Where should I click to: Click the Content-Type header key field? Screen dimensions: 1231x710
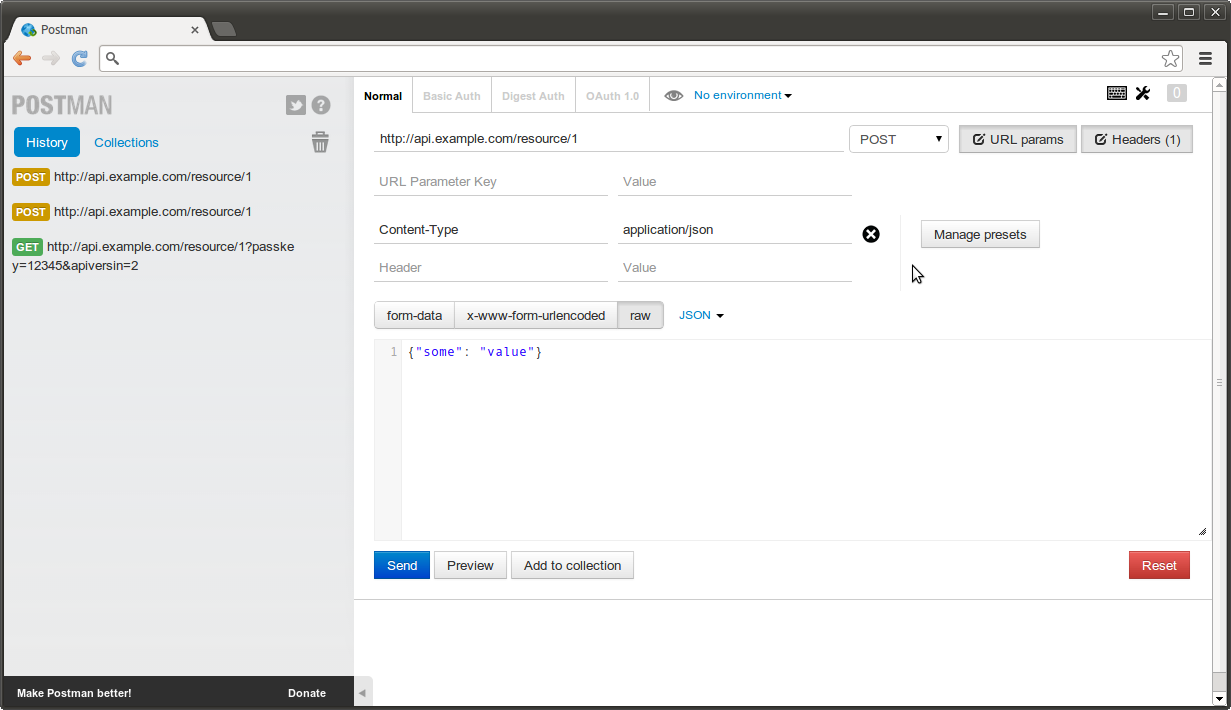491,230
